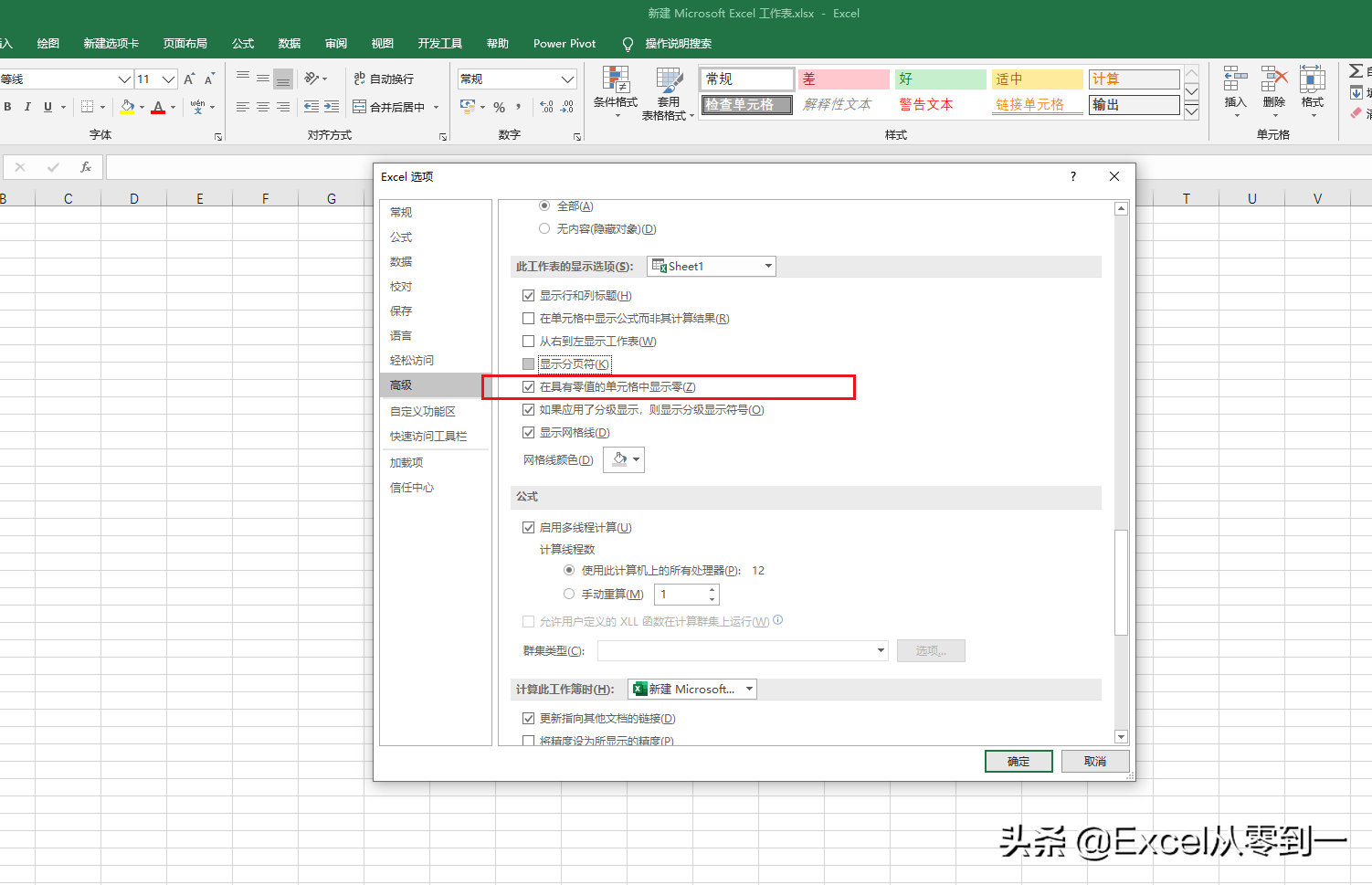Check 从右到左显示工作表
This screenshot has width=1372, height=885.
pyautogui.click(x=528, y=342)
